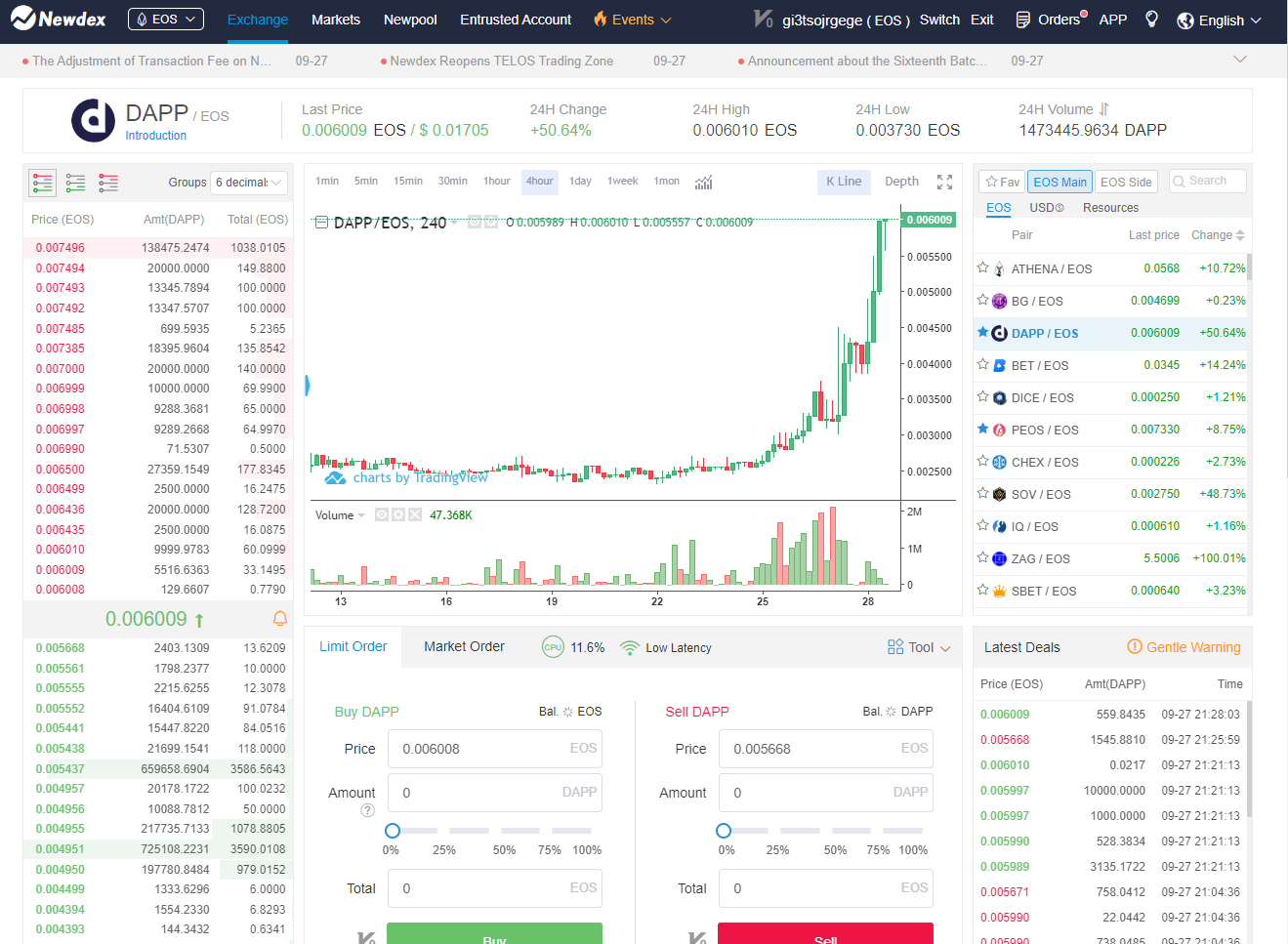
Task: Open the Tool dropdown menu
Action: 919,647
